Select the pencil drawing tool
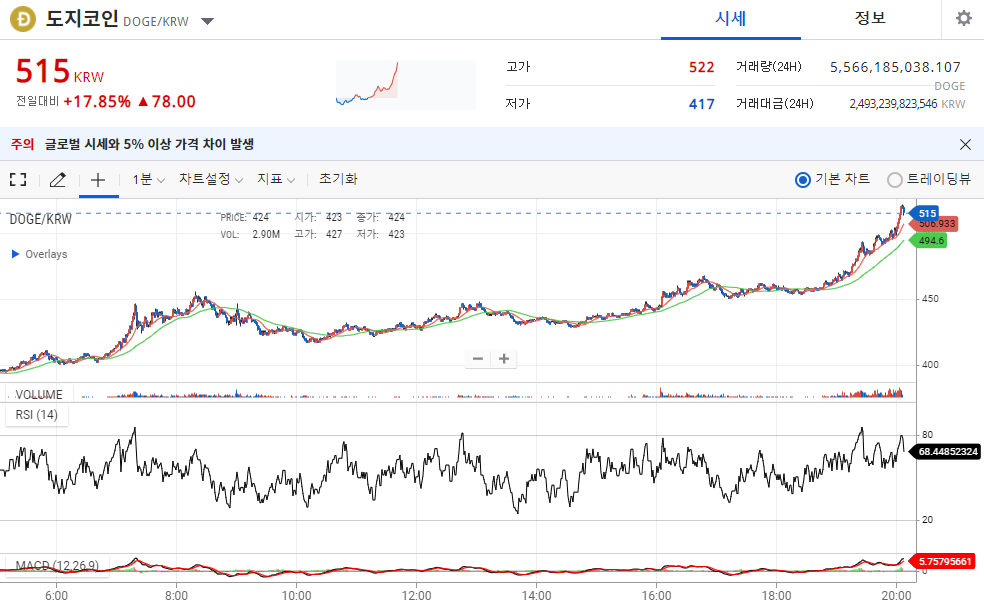 click(x=58, y=180)
